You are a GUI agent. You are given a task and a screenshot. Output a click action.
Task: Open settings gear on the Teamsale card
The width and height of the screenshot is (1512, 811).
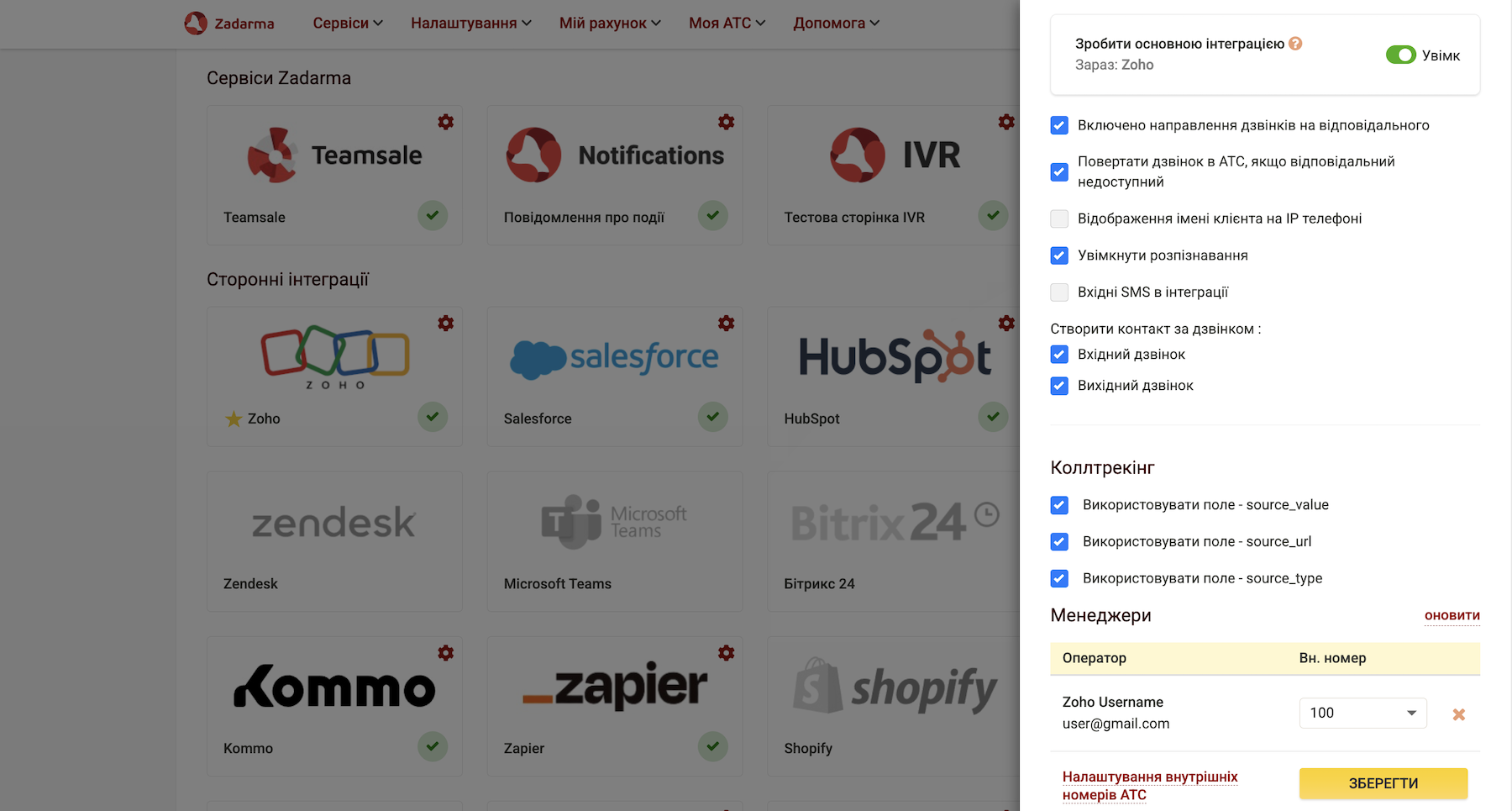(446, 122)
